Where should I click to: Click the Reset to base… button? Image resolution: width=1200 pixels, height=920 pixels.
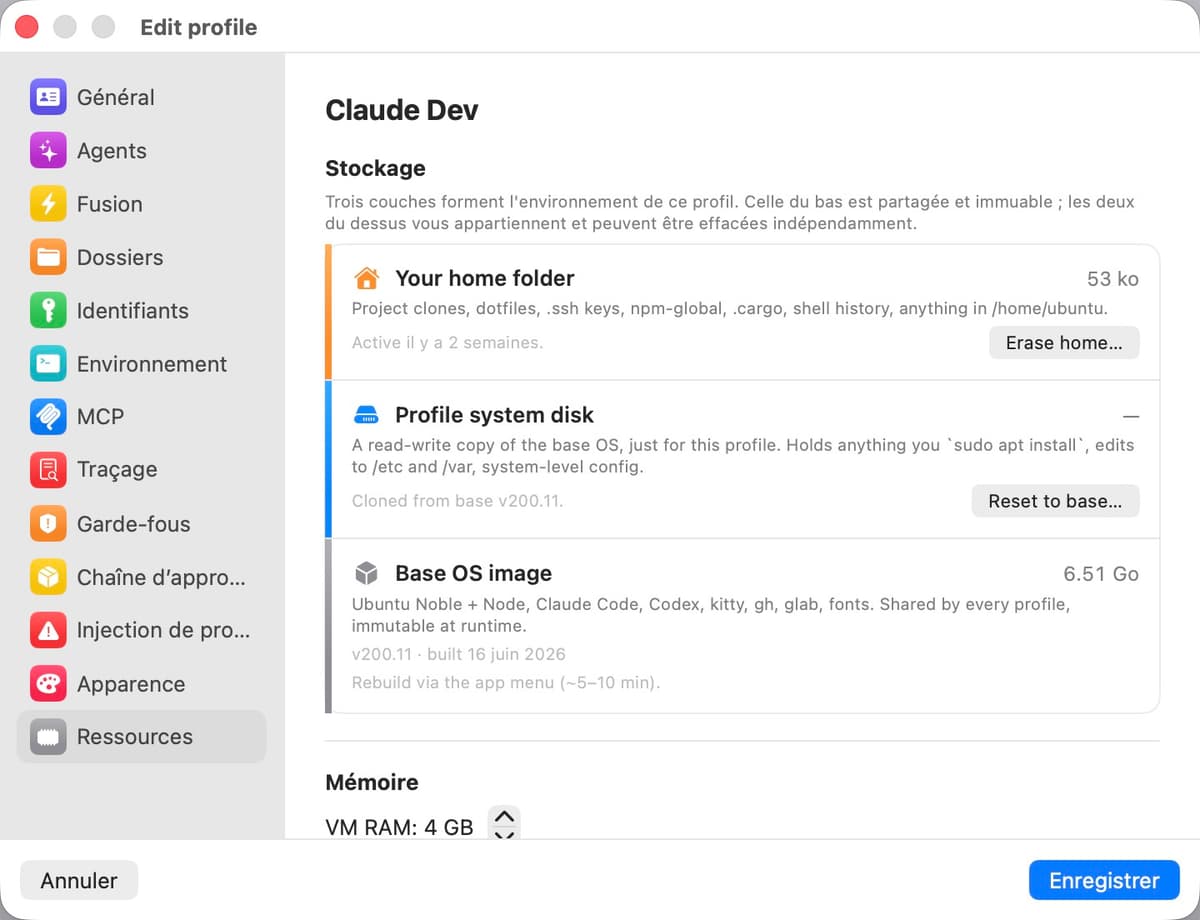(1055, 501)
